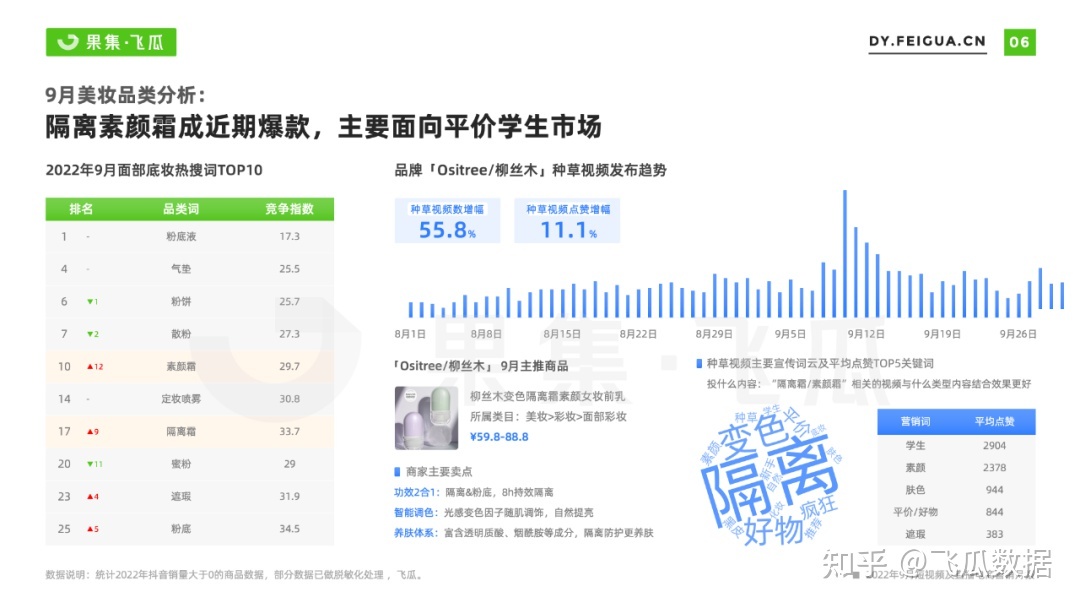Click competition index value 30.8
The height and width of the screenshot is (608, 1080).
pyautogui.click(x=289, y=399)
